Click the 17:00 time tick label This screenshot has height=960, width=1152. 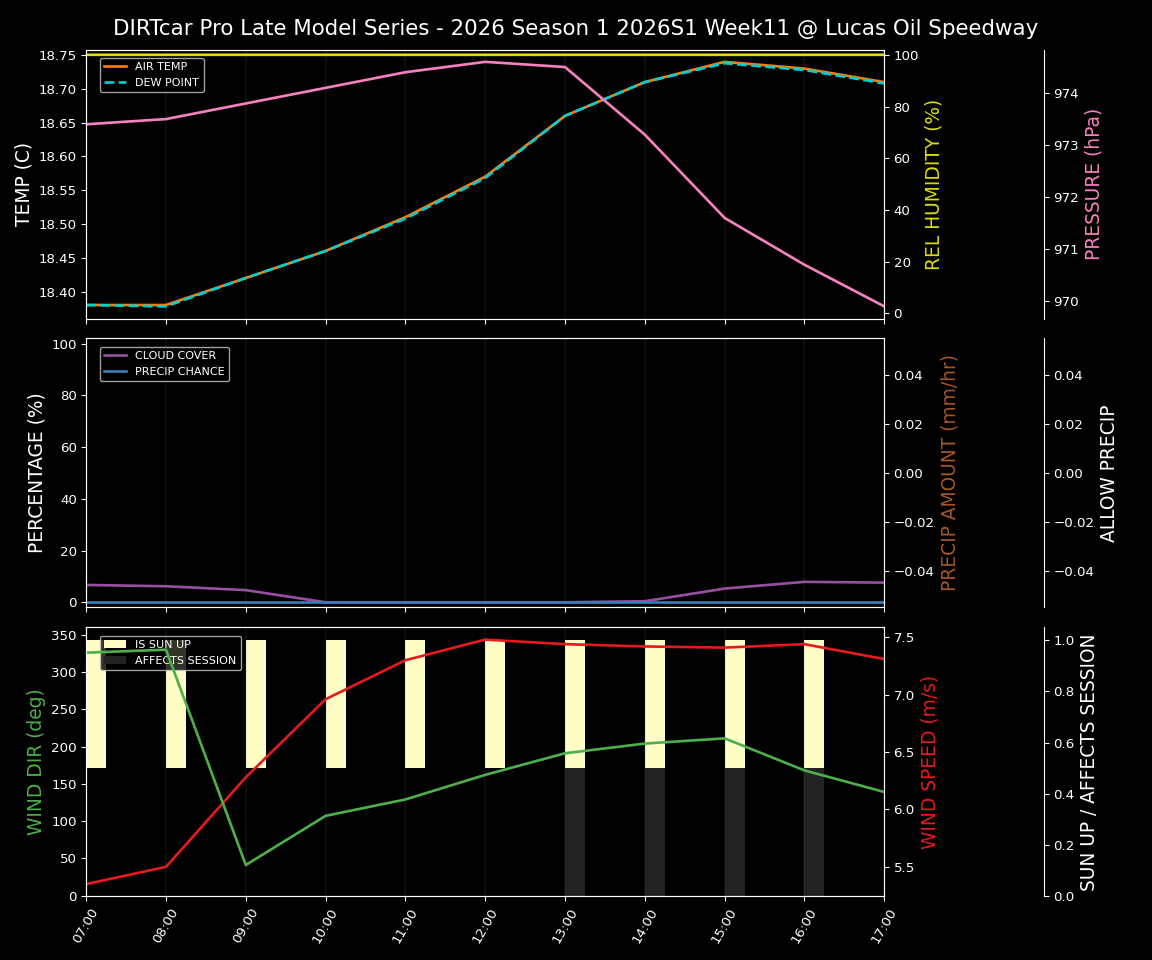tap(883, 925)
